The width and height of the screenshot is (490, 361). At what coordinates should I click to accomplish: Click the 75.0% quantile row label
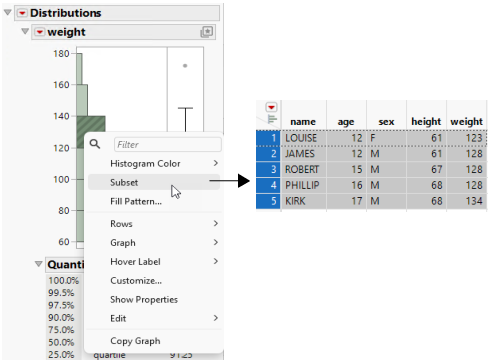click(61, 330)
